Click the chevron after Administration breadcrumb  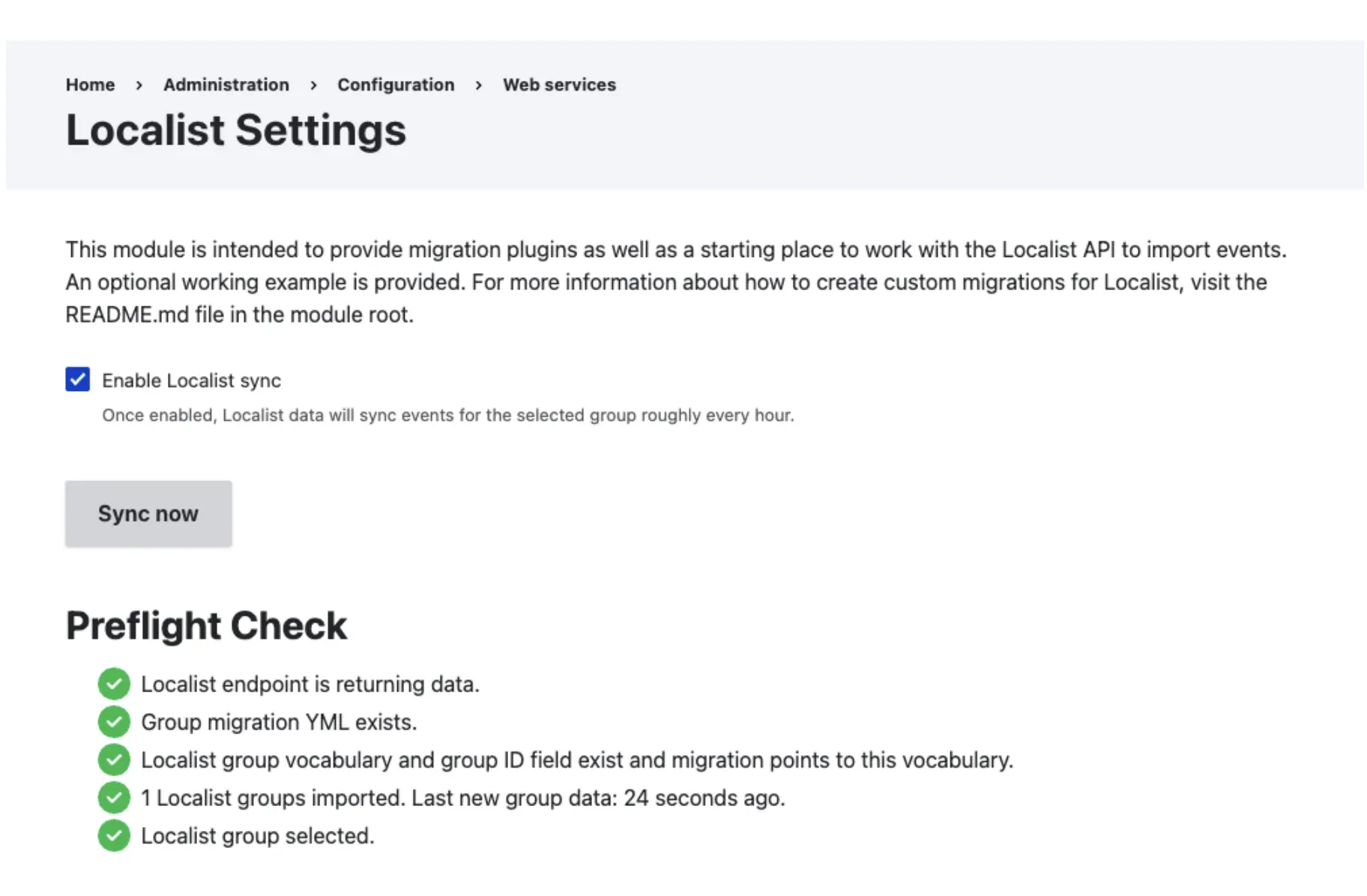pyautogui.click(x=313, y=85)
